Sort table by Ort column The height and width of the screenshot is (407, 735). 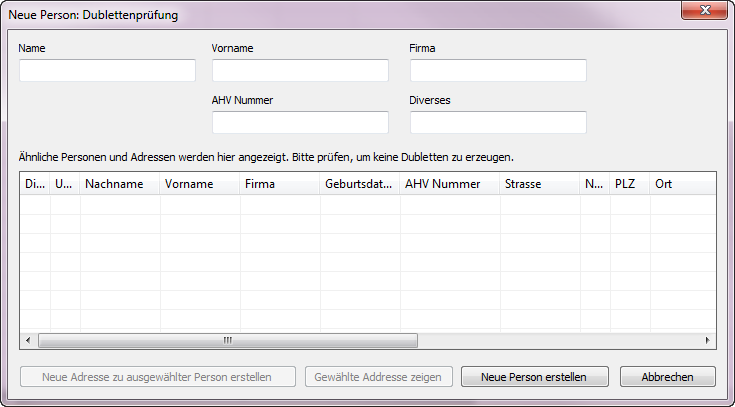click(680, 184)
